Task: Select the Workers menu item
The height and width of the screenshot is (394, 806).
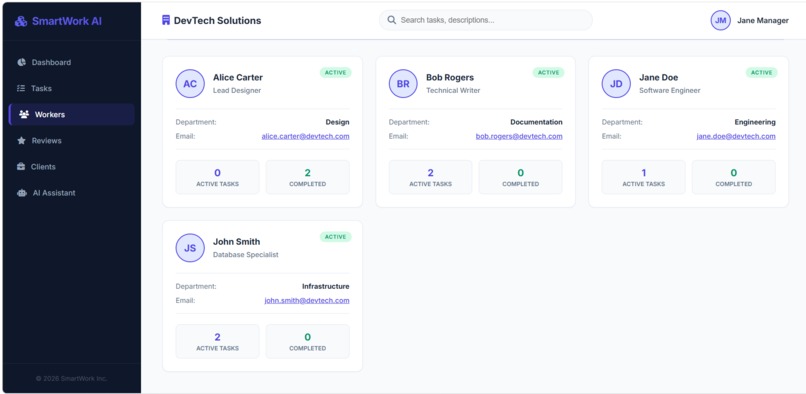Action: point(72,114)
